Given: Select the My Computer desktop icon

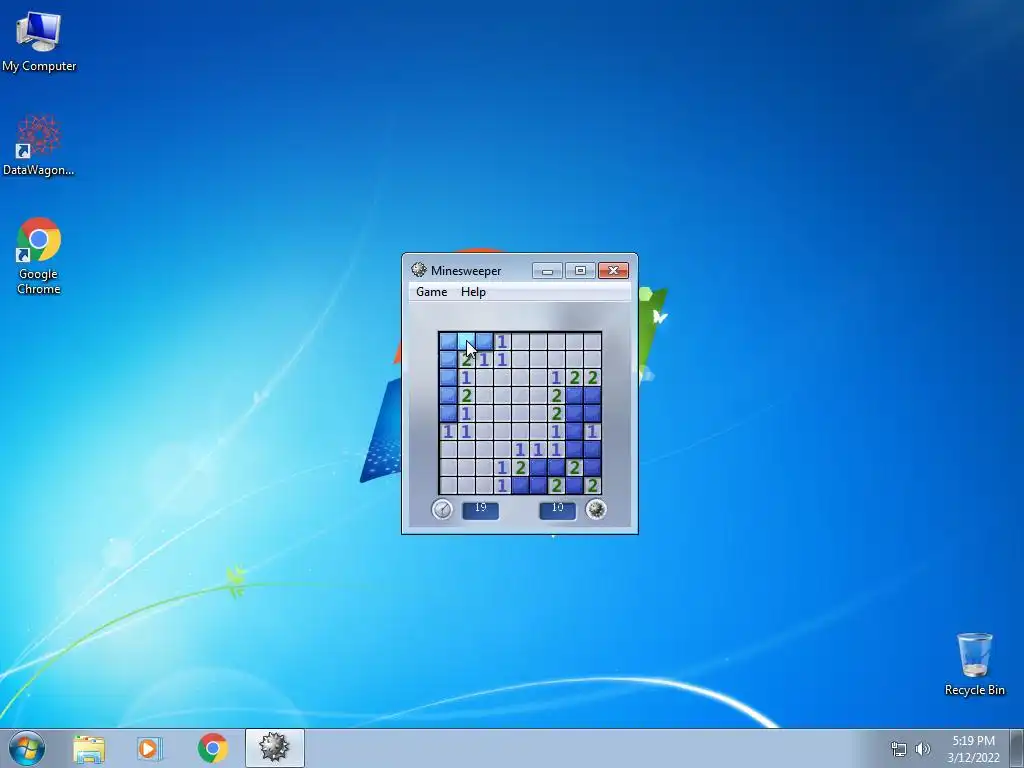Looking at the screenshot, I should click(39, 40).
